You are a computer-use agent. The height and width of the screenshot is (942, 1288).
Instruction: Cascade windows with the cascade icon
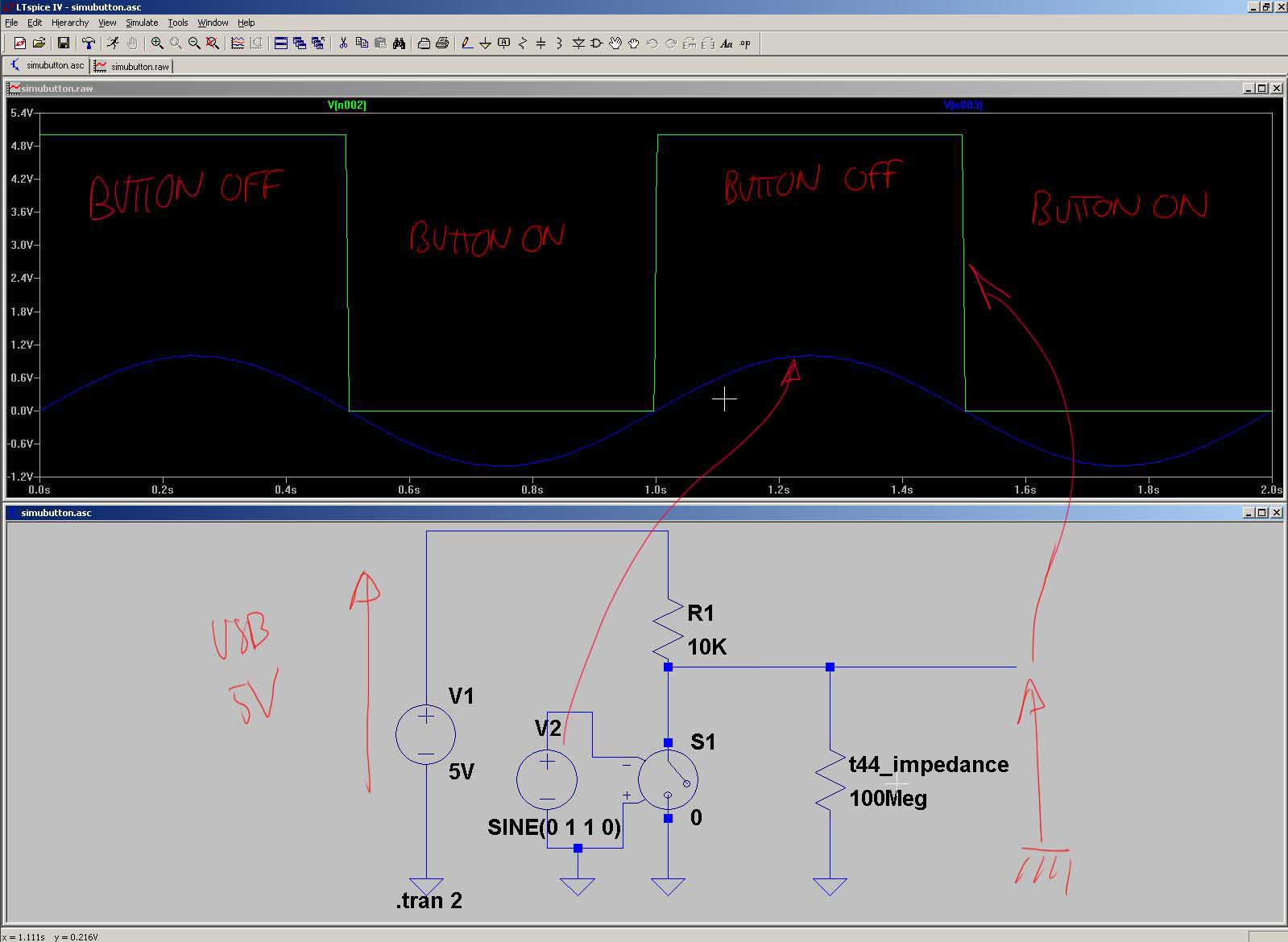pyautogui.click(x=300, y=43)
